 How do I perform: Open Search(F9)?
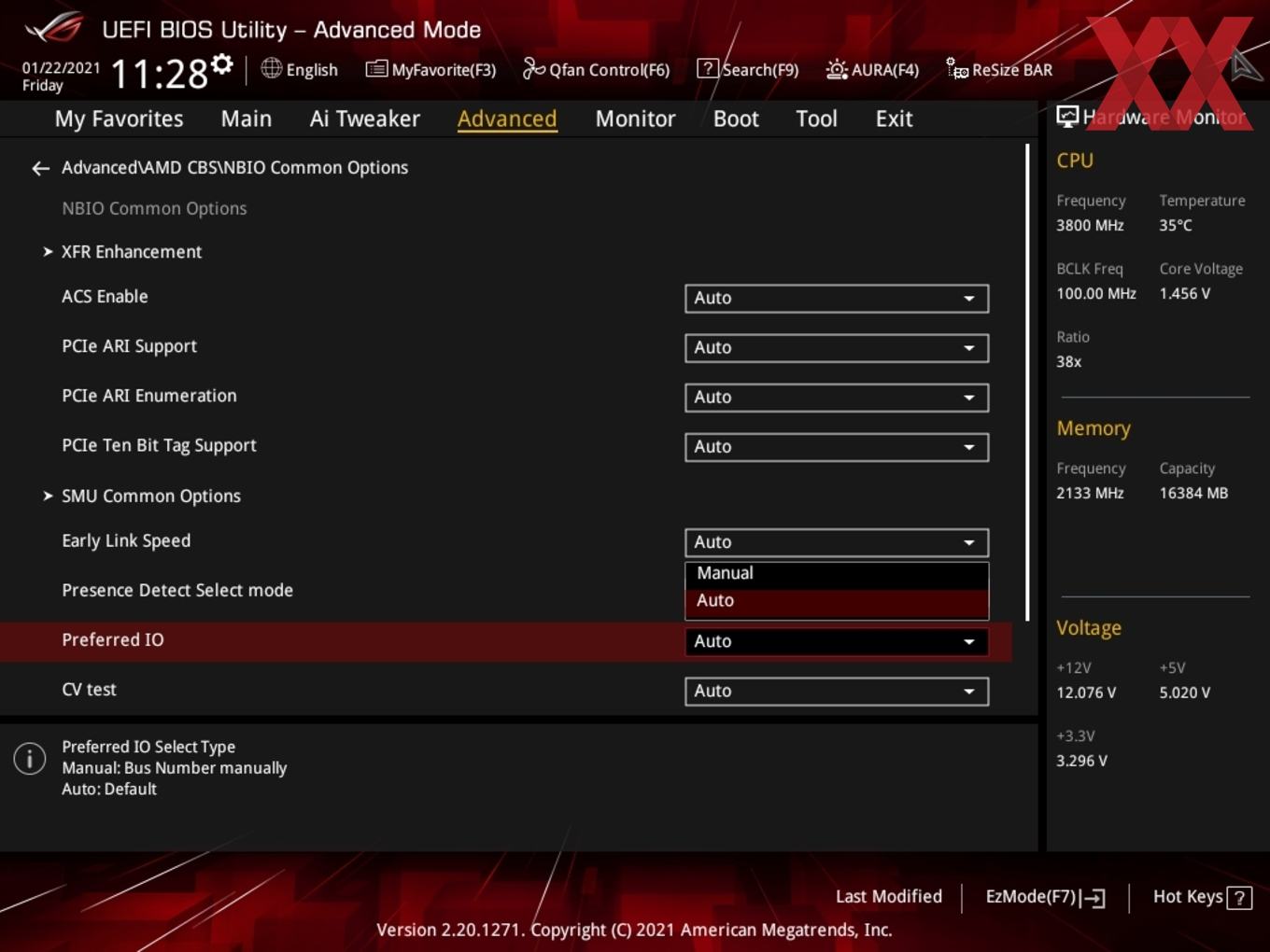761,70
